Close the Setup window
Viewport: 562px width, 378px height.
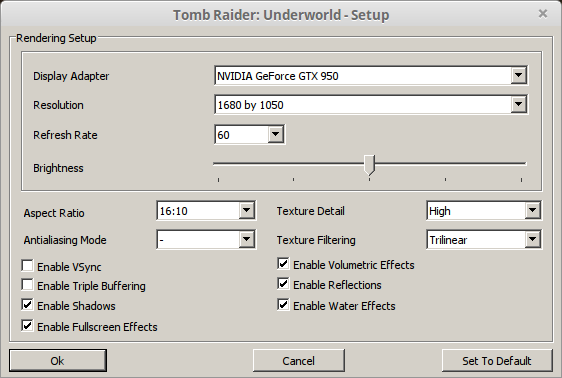click(x=543, y=14)
